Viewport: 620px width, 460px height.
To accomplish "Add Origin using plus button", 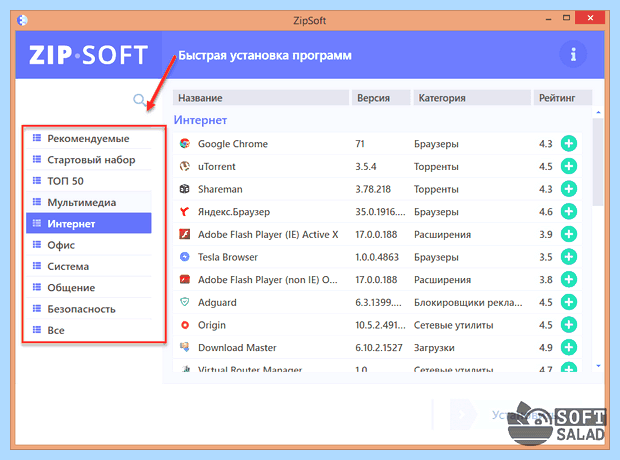I will 569,325.
